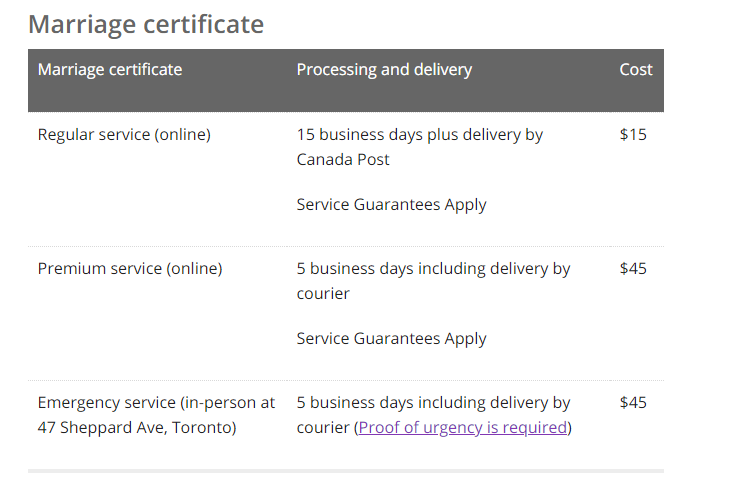The image size is (745, 482).
Task: Click the emergency 5 business days description
Action: click(x=434, y=415)
